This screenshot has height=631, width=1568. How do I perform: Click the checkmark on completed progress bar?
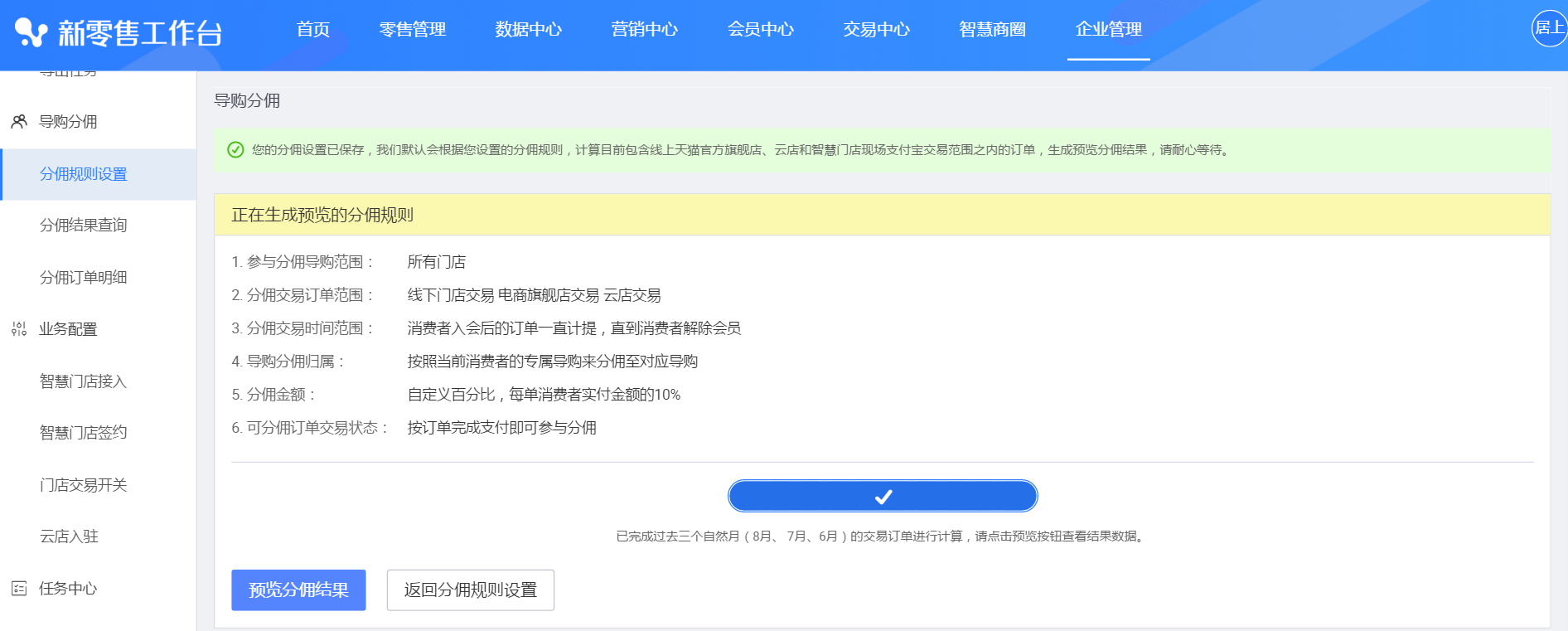[883, 497]
